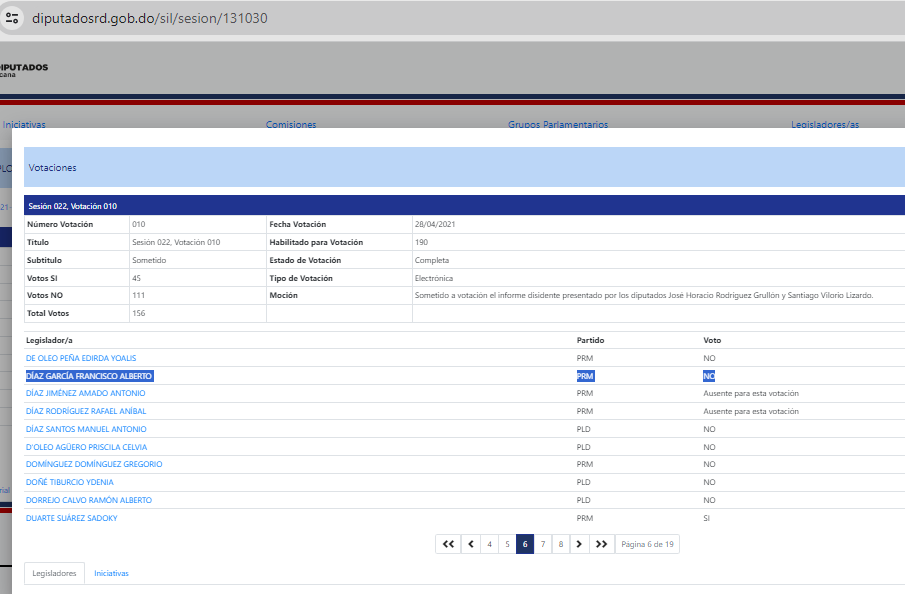
Task: Click the Estado de Votación value Completa
Action: coord(432,260)
